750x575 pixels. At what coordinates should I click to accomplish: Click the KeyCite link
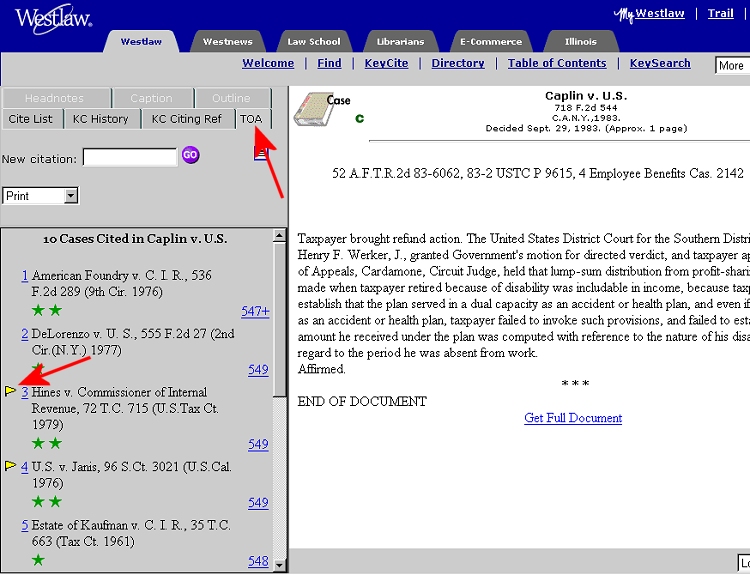click(386, 63)
